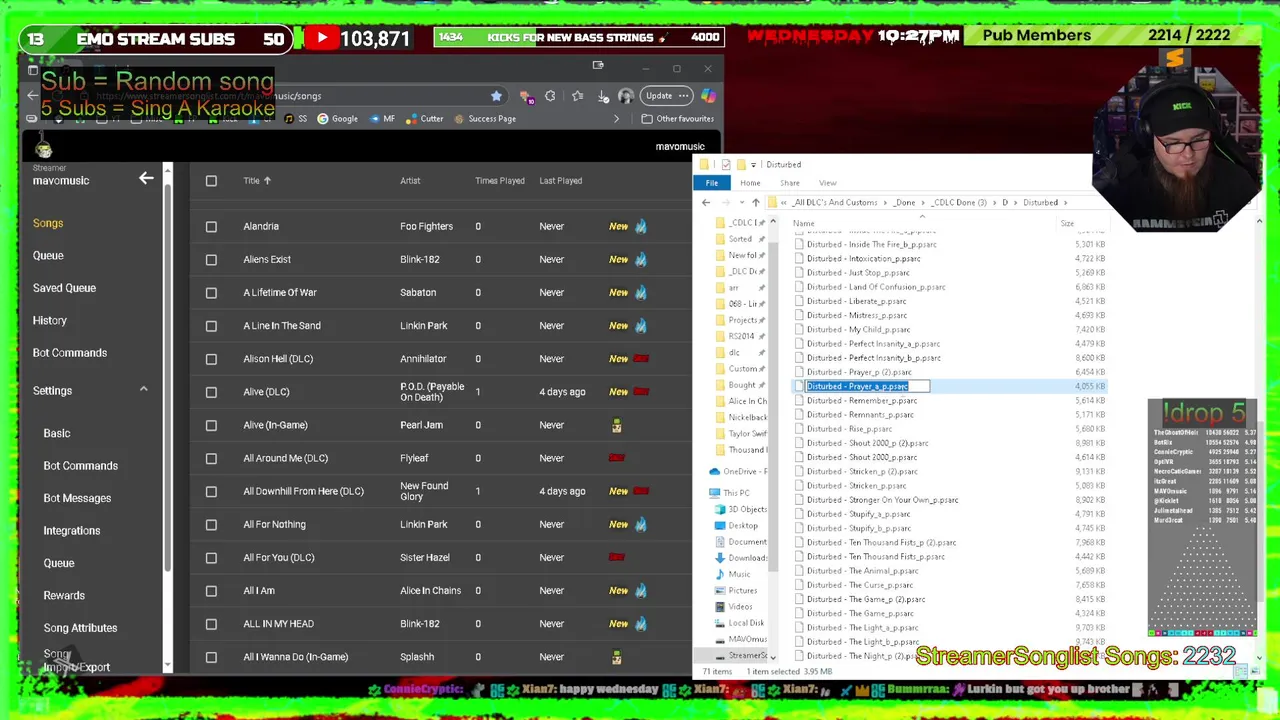Click the in-game icon for Alive (In-Game)

616,425
